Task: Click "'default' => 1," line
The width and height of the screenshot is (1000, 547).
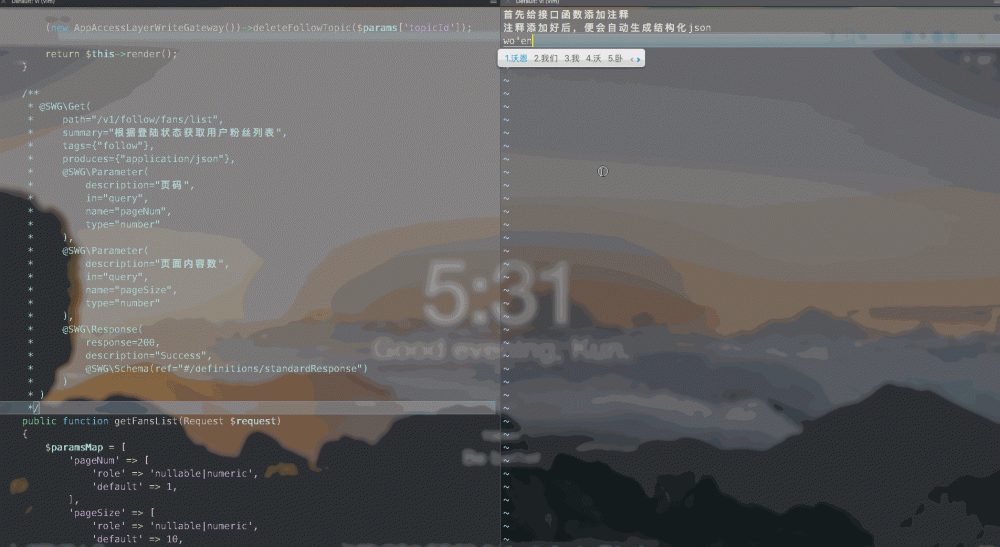Action: [135, 486]
